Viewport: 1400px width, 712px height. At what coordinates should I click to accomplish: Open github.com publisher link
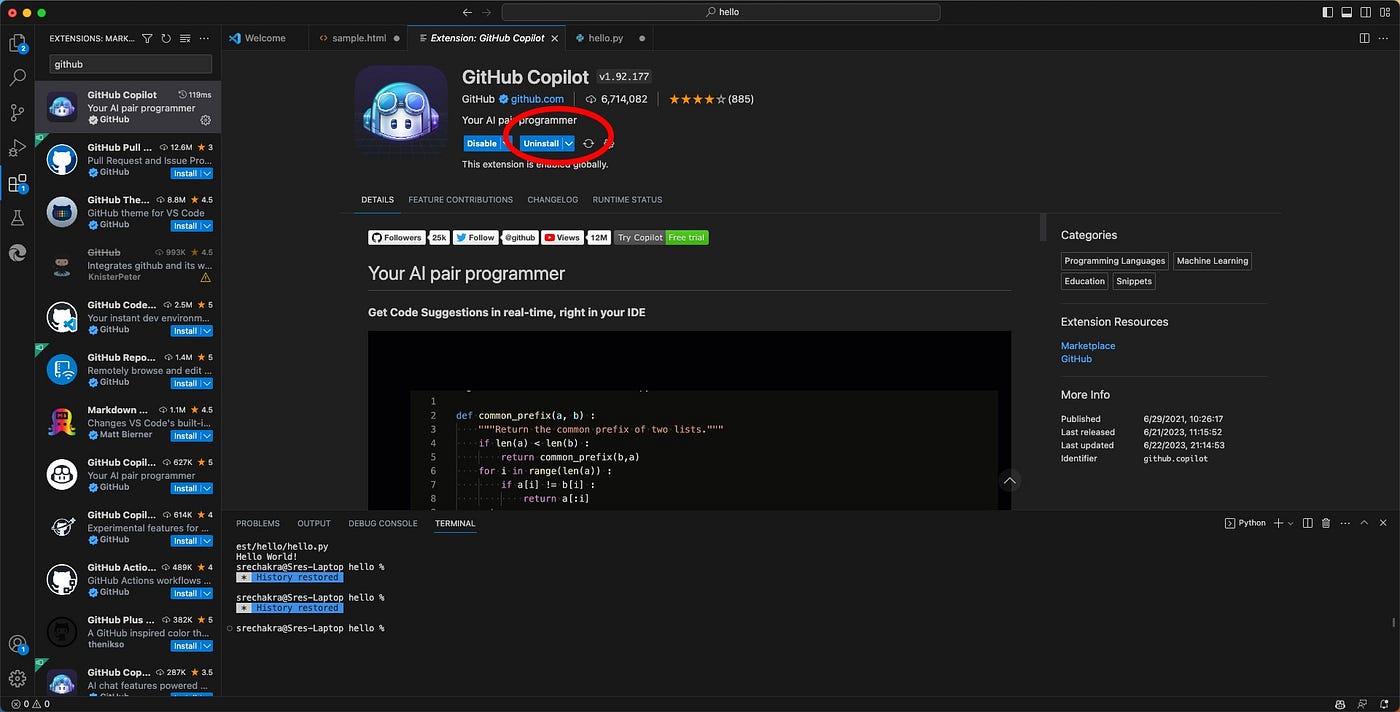(x=537, y=99)
